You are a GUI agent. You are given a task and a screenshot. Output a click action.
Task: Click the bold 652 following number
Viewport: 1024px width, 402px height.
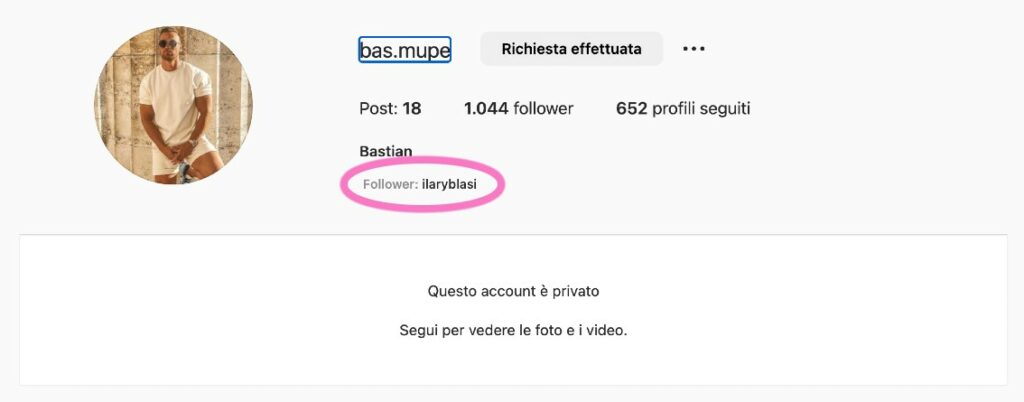pyautogui.click(x=632, y=108)
